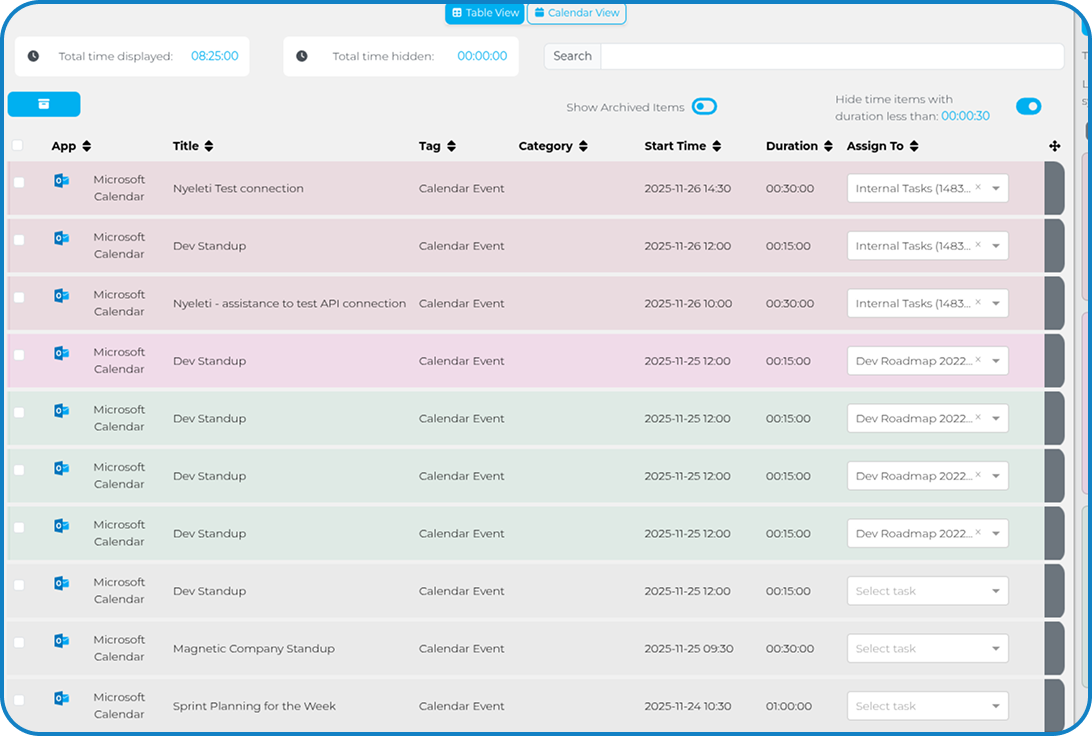Click Outlook icon of Nyeleti assistance API row
This screenshot has height=736, width=1092.
tap(61, 296)
